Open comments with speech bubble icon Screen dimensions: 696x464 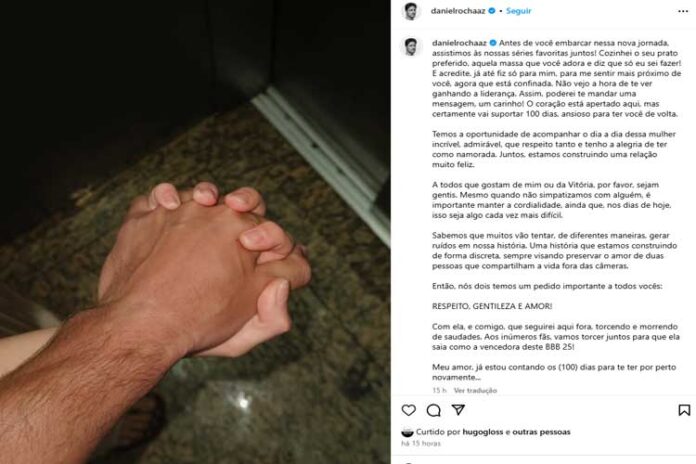[433, 410]
